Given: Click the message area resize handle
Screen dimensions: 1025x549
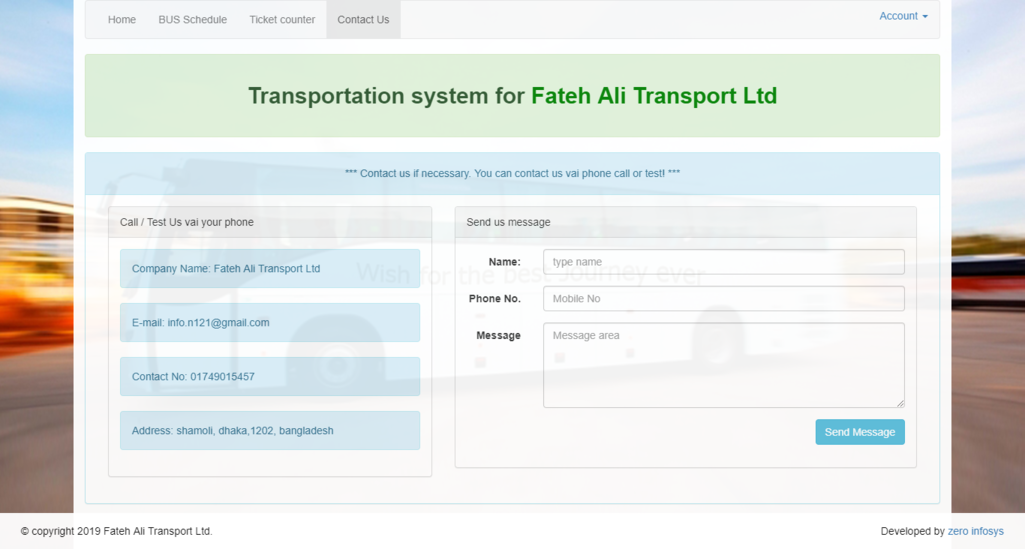Looking at the screenshot, I should pyautogui.click(x=900, y=403).
